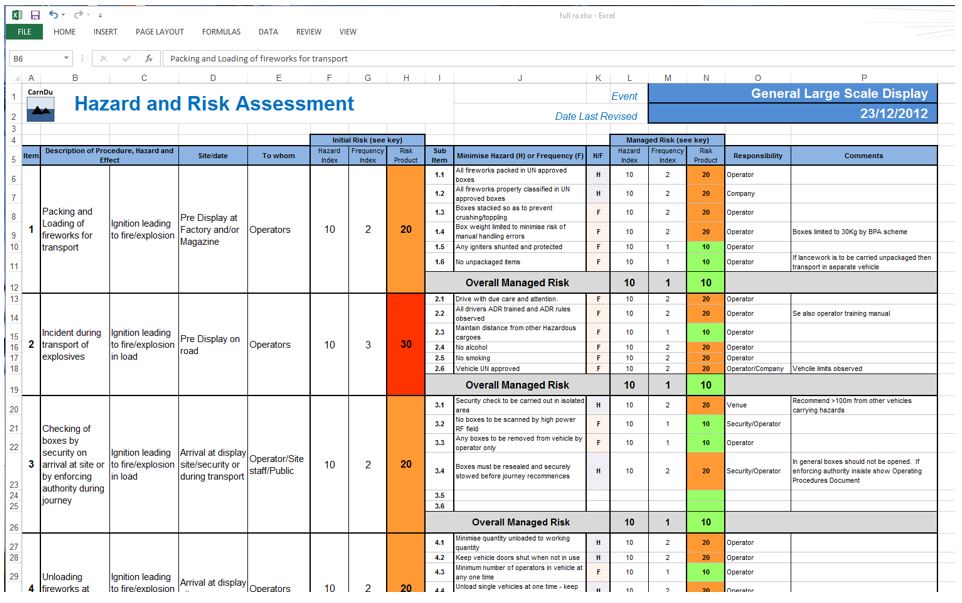The width and height of the screenshot is (962, 603).
Task: Switch to the PAGE LAYOUT ribbon tab
Action: (159, 32)
